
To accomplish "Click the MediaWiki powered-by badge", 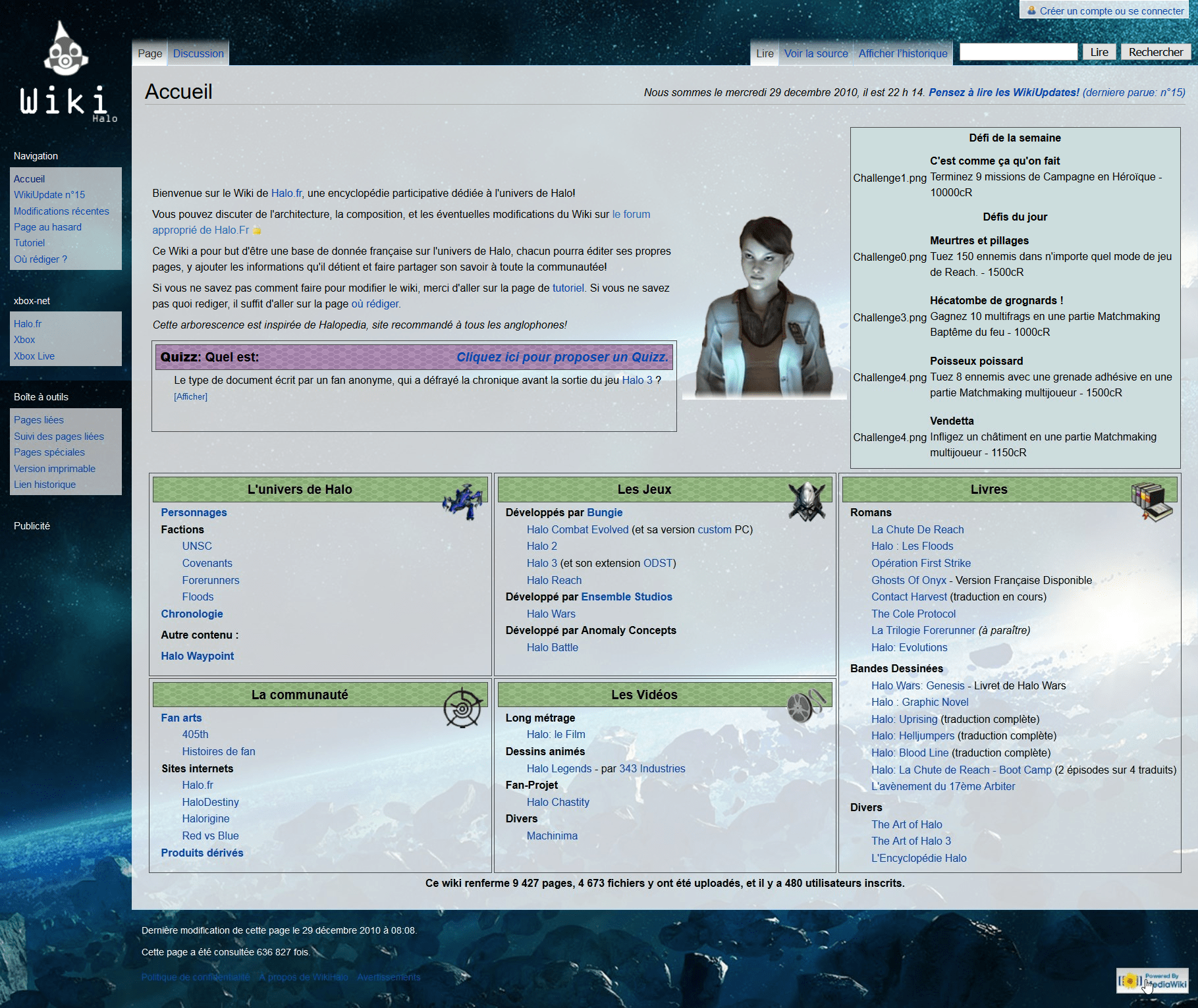I will tap(1152, 980).
